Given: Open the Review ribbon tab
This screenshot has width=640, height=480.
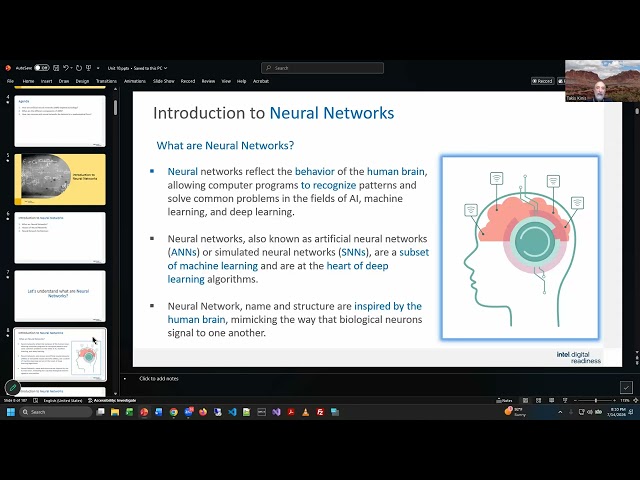Looking at the screenshot, I should pos(208,81).
